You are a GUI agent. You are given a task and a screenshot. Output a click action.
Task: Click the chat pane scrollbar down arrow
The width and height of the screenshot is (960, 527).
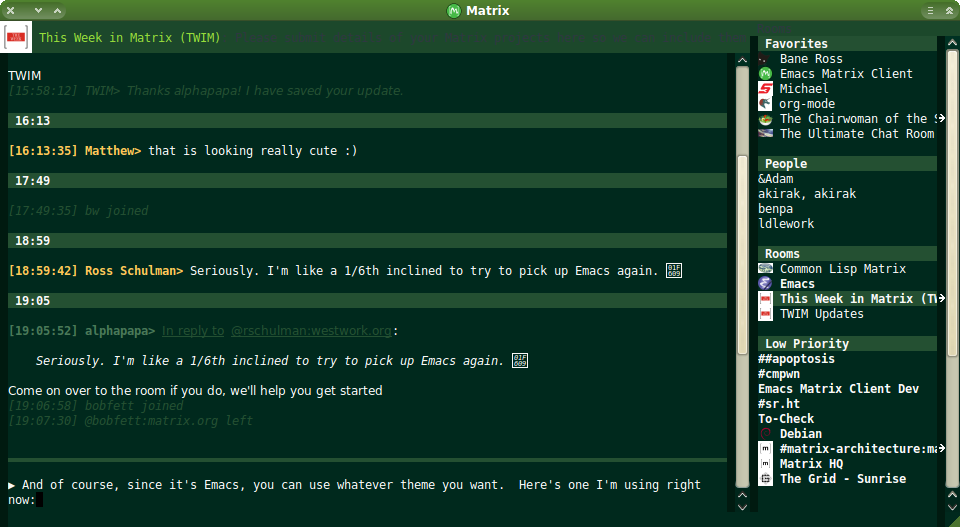[742, 507]
